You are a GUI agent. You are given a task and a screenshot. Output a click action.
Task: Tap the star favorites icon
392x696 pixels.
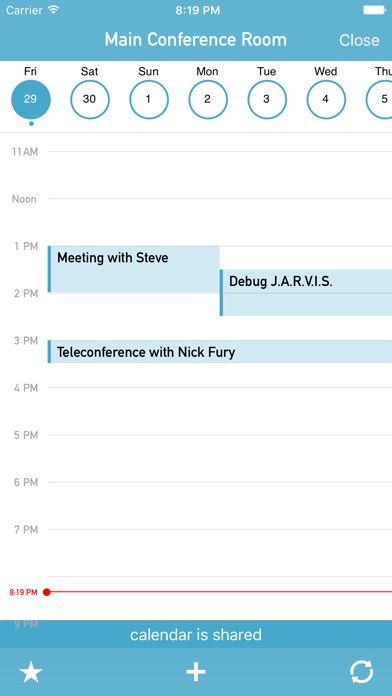tap(31, 672)
